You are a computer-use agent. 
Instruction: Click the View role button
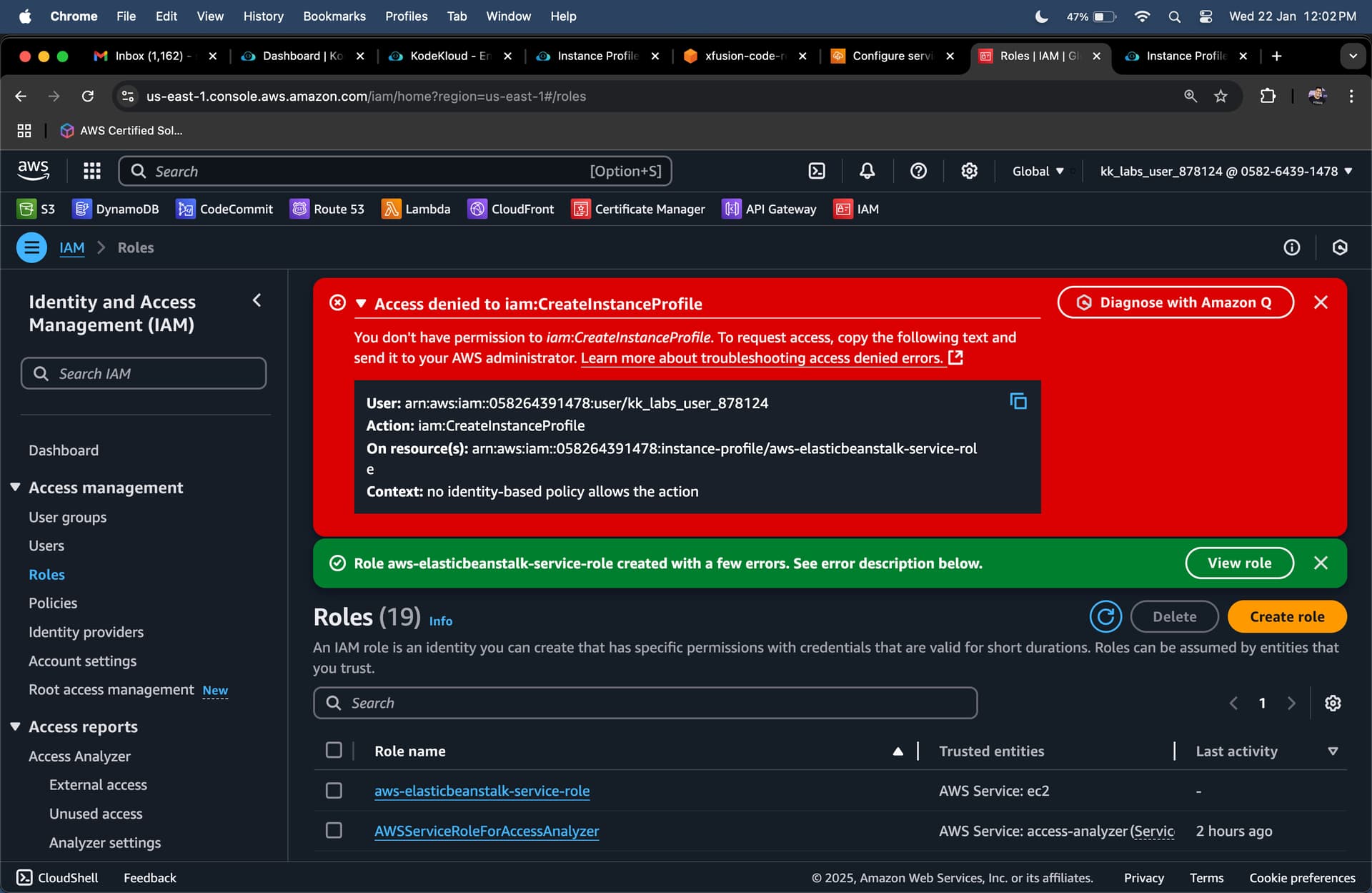coord(1239,563)
